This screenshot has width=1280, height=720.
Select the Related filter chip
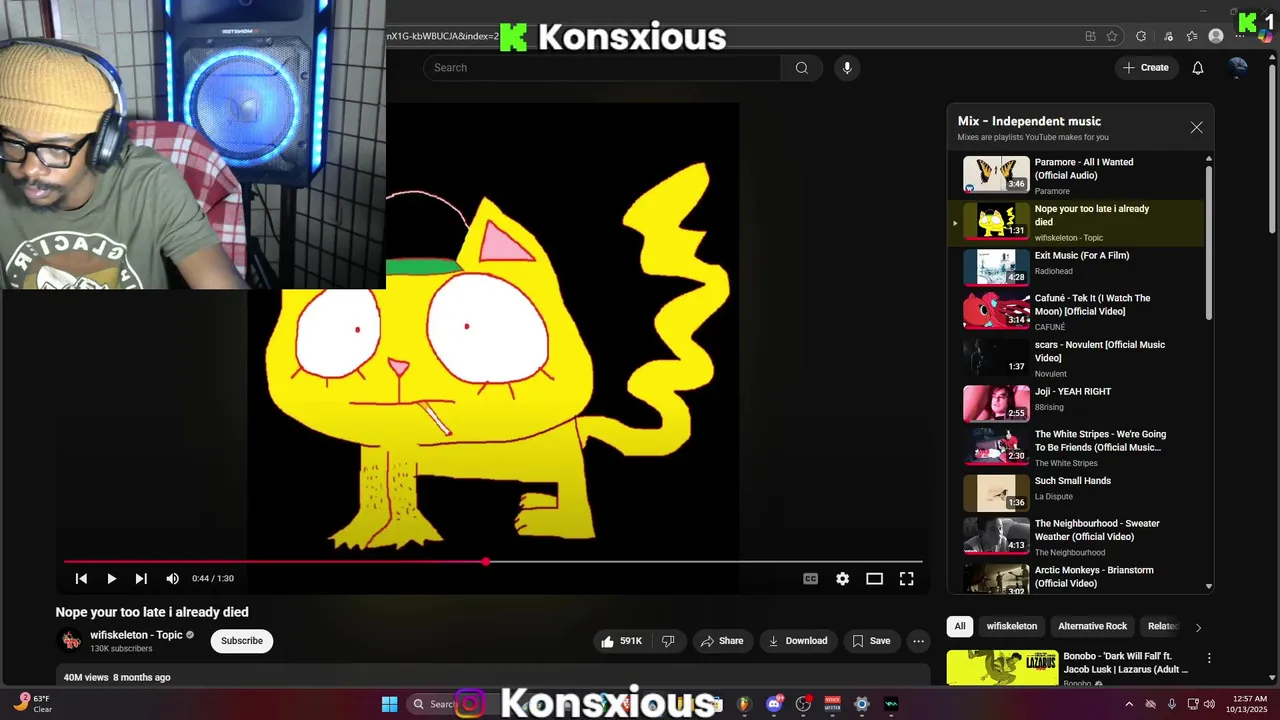[1162, 627]
